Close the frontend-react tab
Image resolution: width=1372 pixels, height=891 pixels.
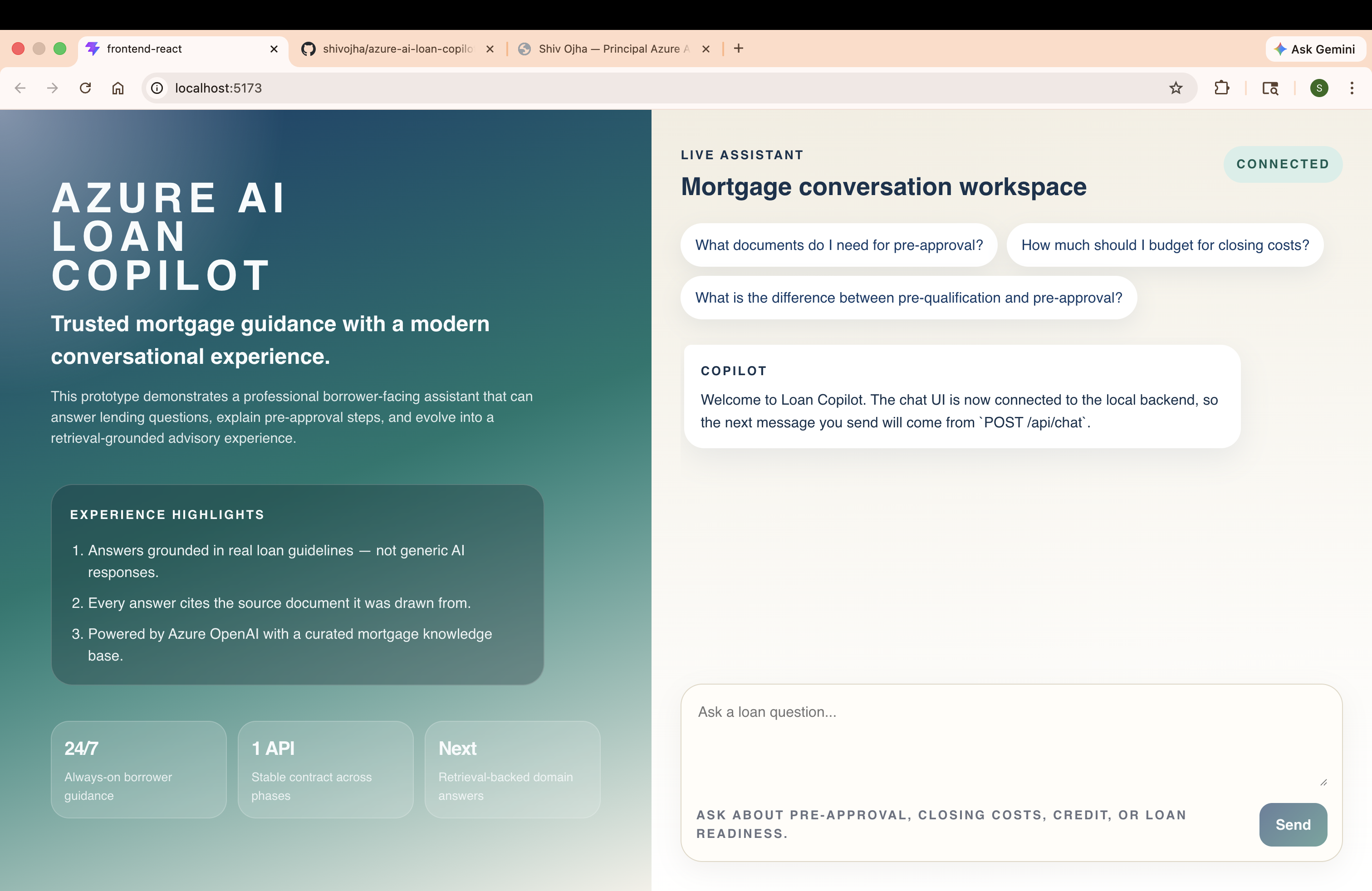(274, 49)
